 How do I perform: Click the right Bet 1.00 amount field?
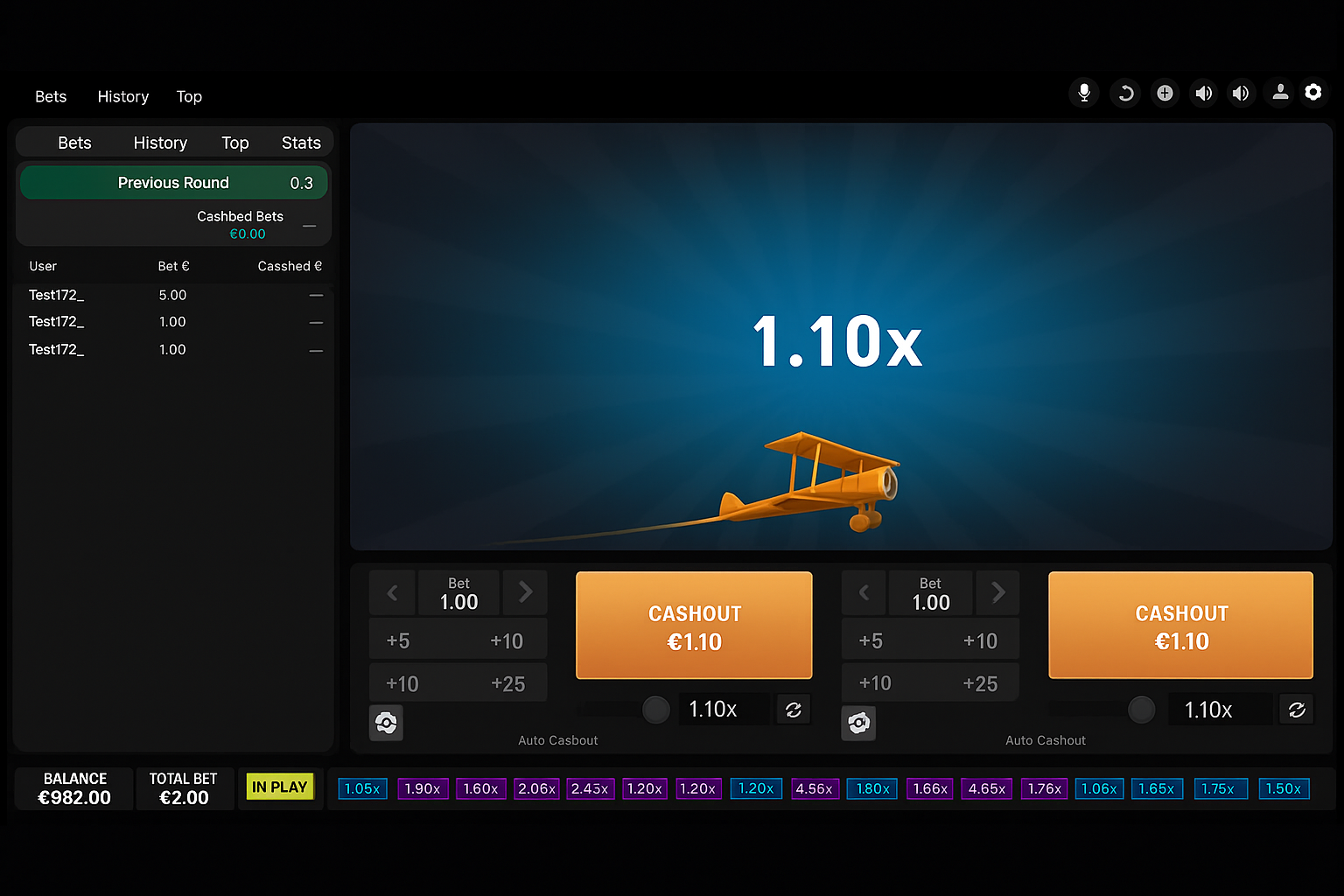click(x=930, y=592)
